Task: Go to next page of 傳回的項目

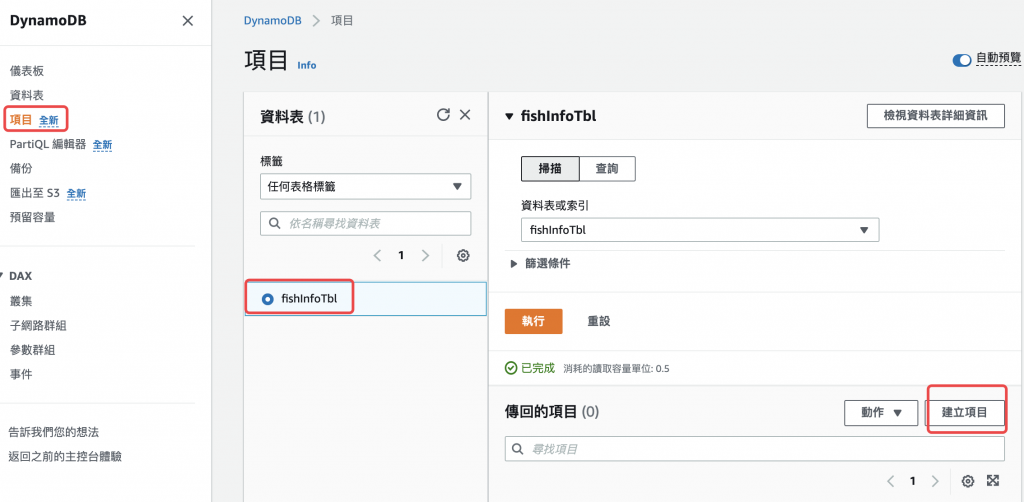Action: 935,481
